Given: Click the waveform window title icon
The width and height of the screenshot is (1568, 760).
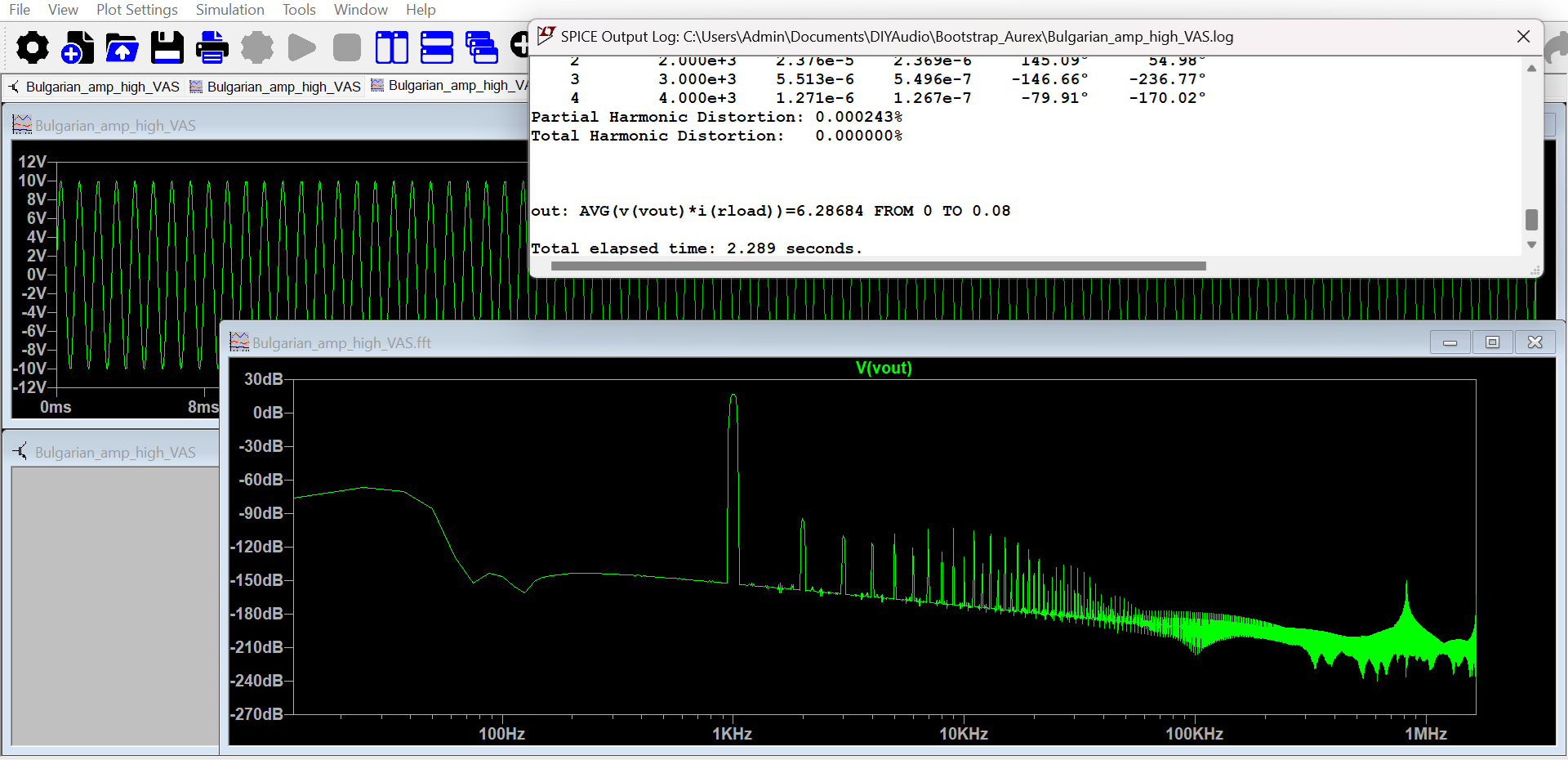Looking at the screenshot, I should click(x=22, y=125).
